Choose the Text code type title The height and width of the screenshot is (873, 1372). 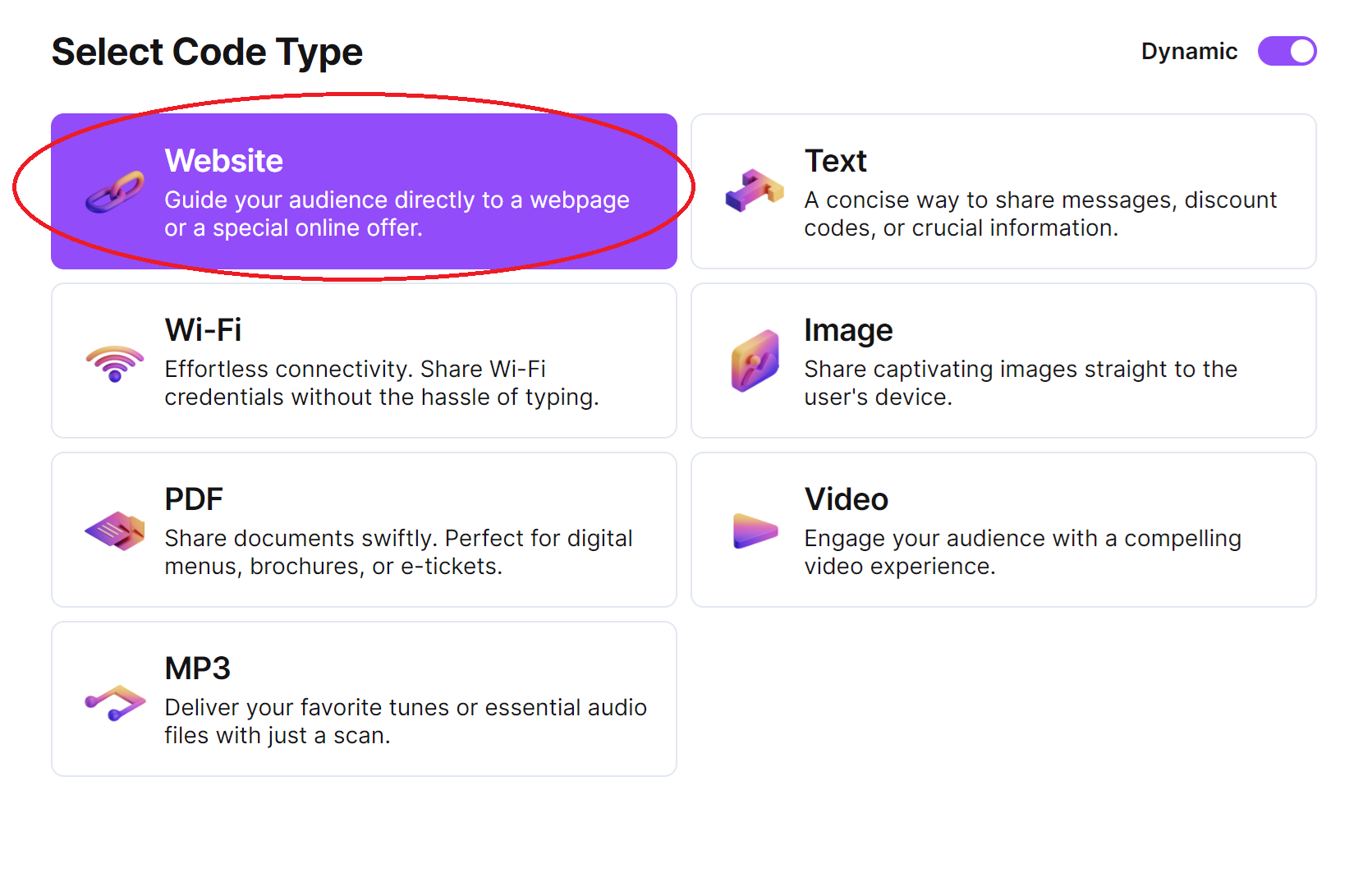(835, 161)
